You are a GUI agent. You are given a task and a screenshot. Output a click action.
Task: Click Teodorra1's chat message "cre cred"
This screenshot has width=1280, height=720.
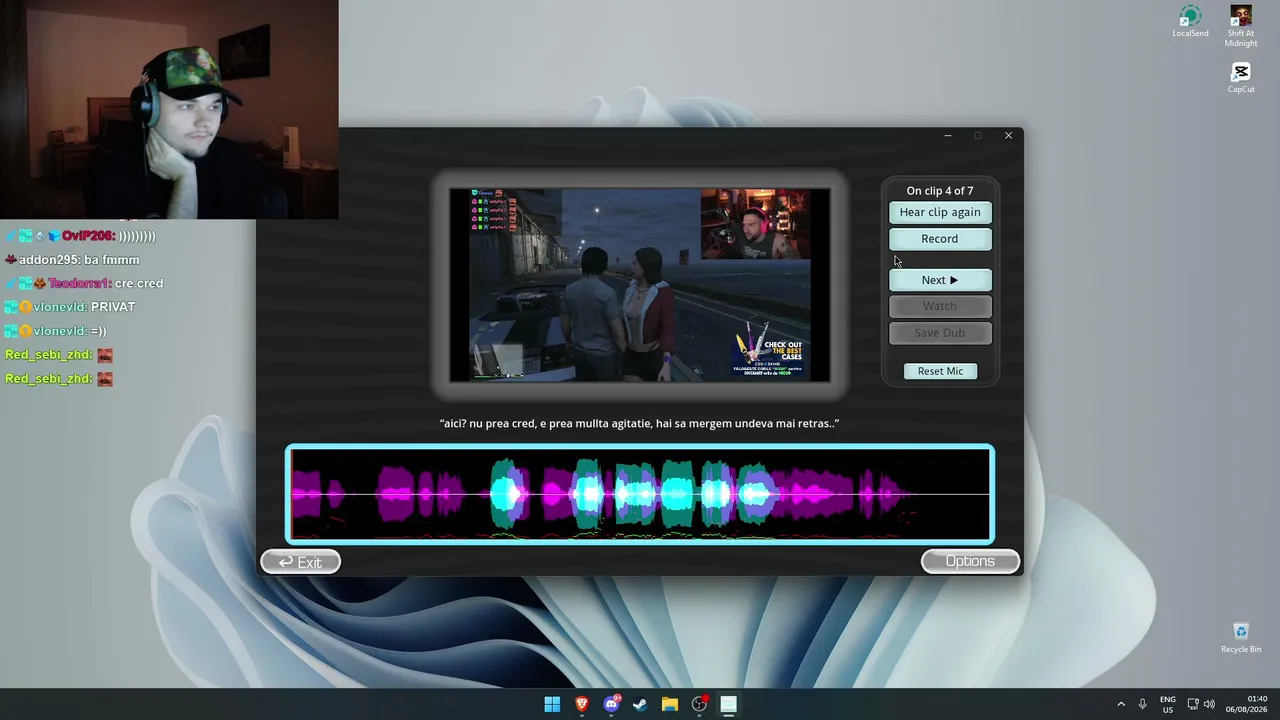coord(84,284)
